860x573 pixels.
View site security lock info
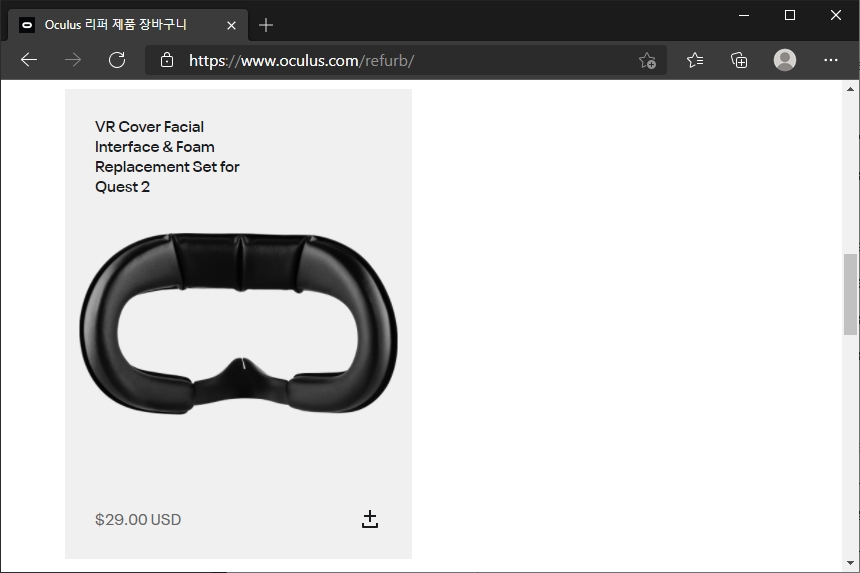(167, 60)
